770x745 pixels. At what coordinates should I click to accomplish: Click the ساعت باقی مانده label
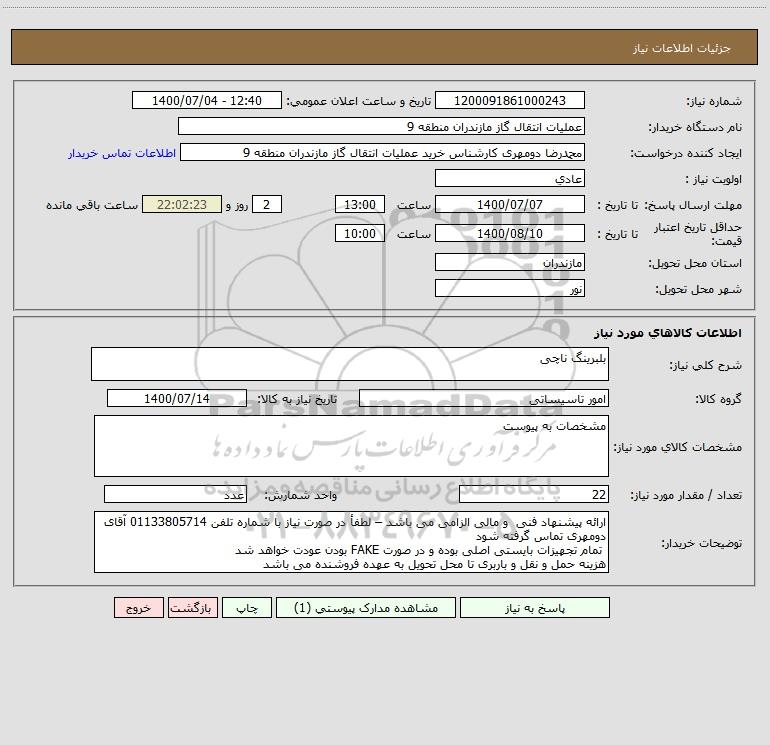(x=92, y=205)
